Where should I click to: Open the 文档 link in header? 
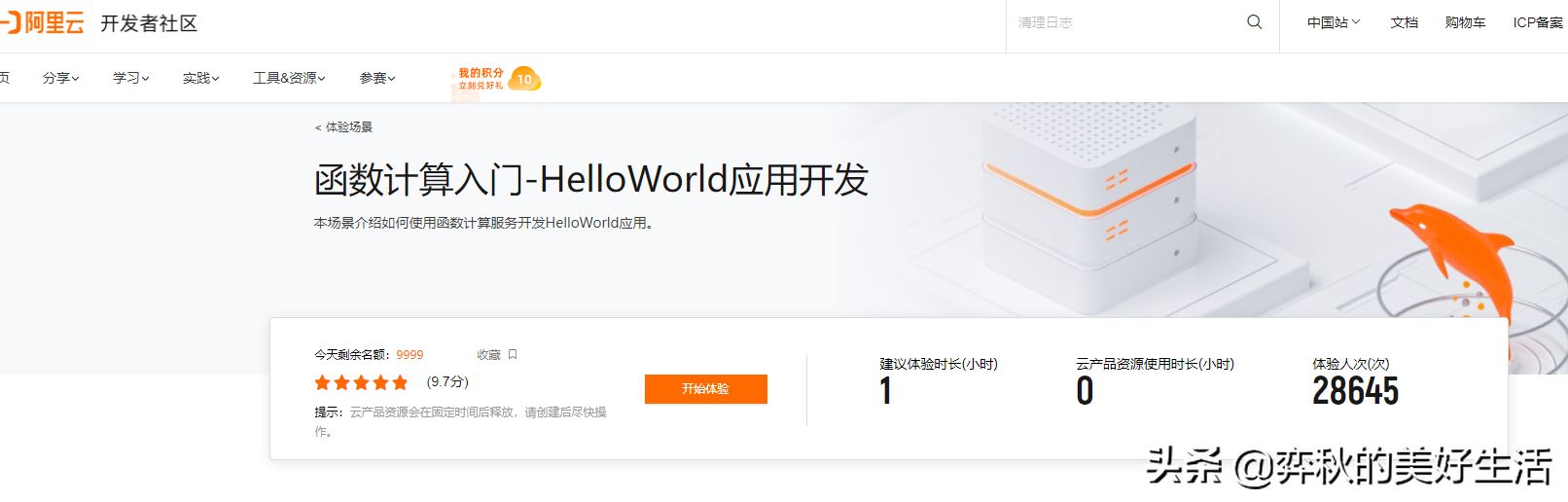pyautogui.click(x=1404, y=22)
